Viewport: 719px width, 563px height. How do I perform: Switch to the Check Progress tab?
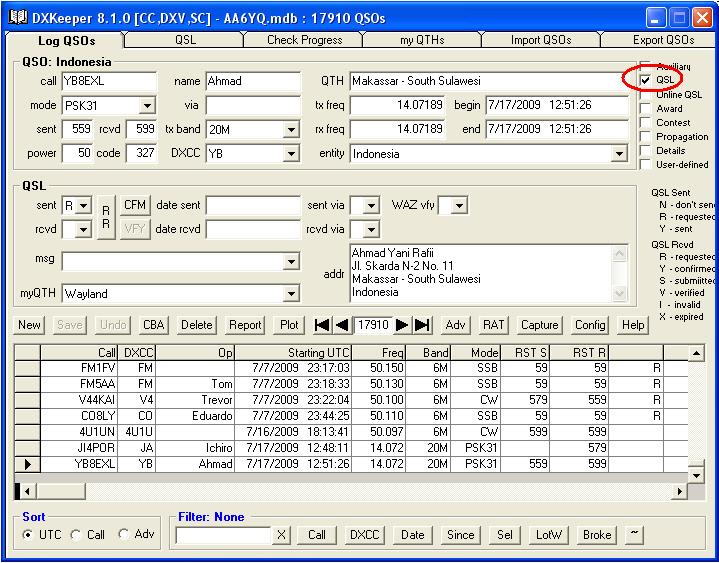pos(304,40)
